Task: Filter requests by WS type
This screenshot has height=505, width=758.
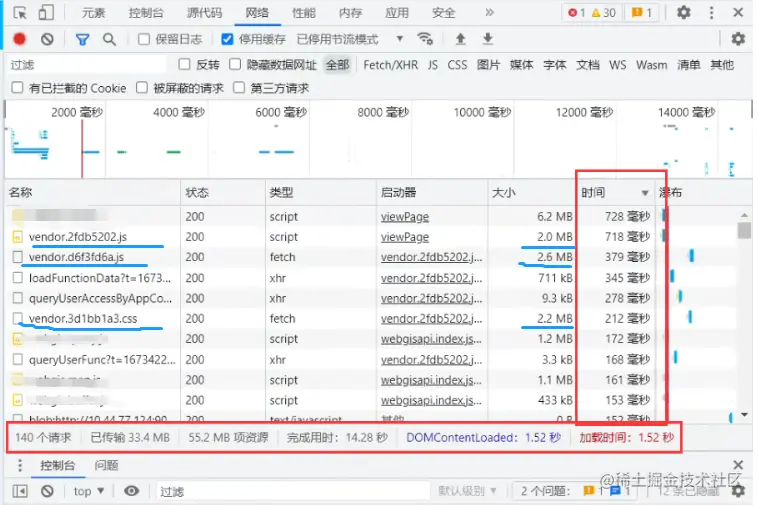Action: pos(617,65)
